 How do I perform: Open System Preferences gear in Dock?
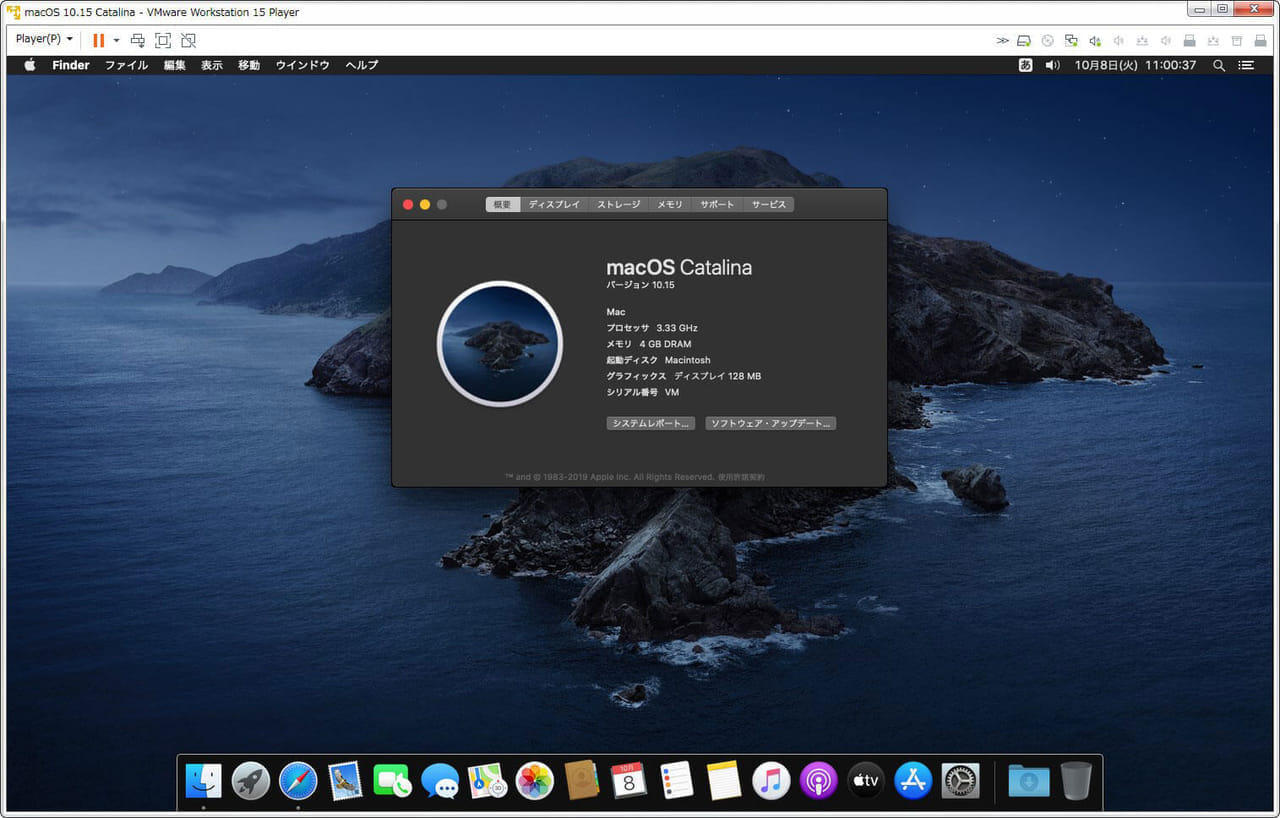(960, 781)
